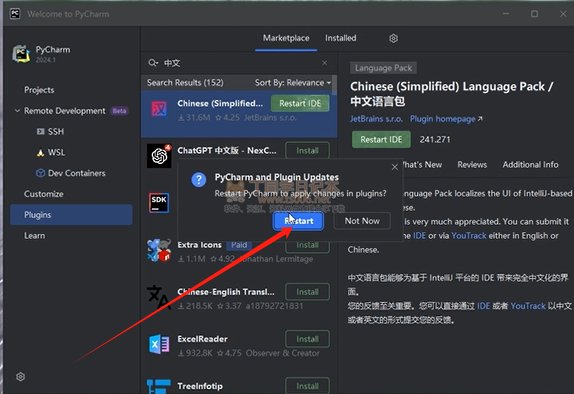Close the Plugin Updates dialog
This screenshot has width=574, height=394.
coord(395,167)
